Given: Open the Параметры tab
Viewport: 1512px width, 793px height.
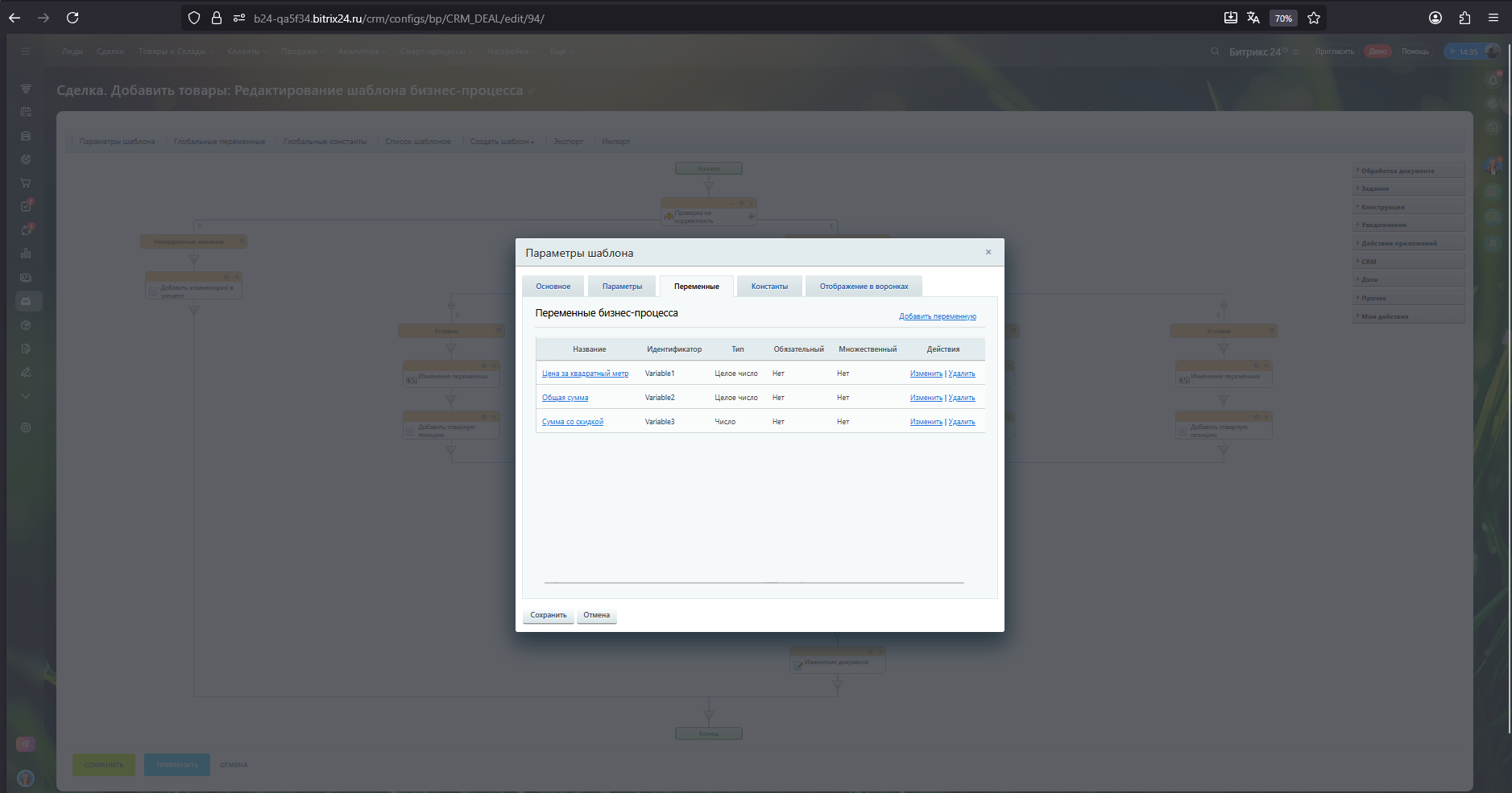Looking at the screenshot, I should pyautogui.click(x=622, y=287).
